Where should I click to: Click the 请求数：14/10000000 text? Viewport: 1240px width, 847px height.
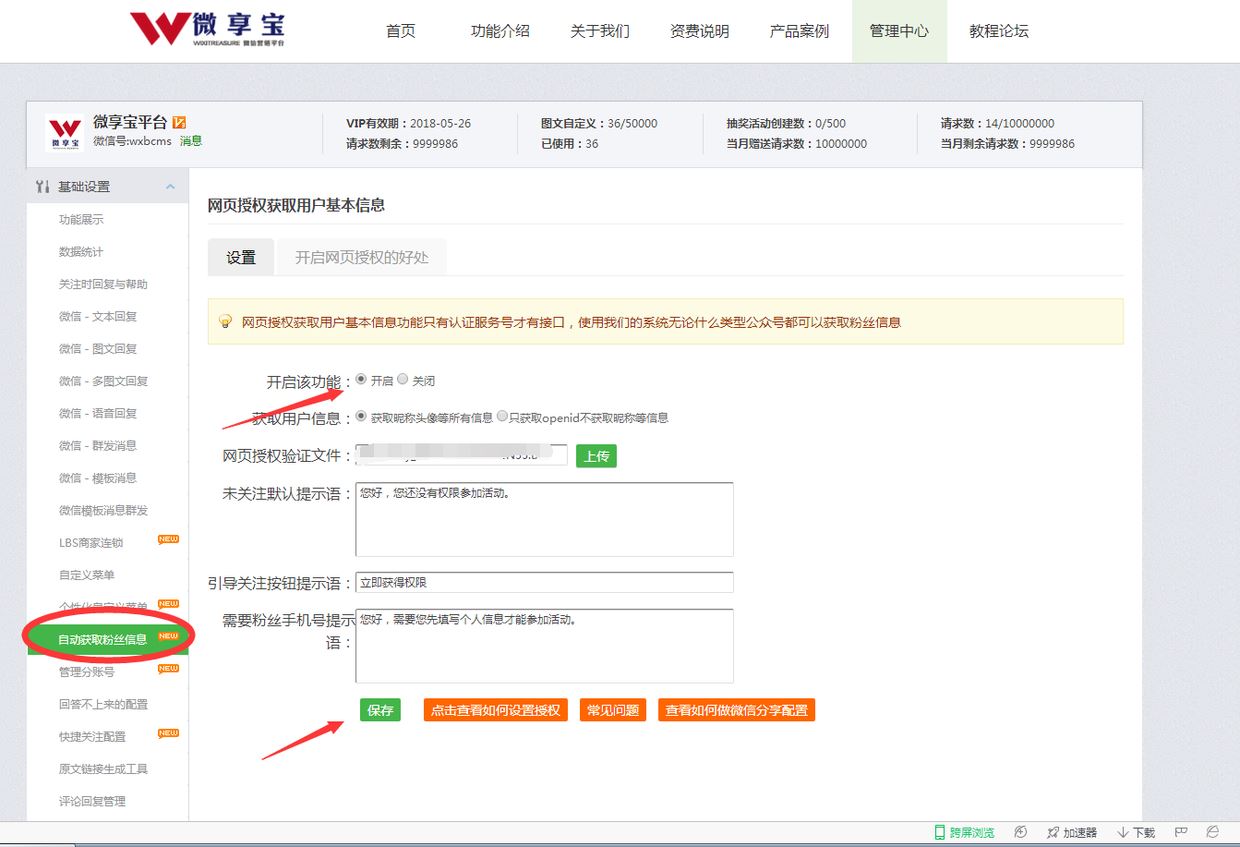(x=997, y=124)
